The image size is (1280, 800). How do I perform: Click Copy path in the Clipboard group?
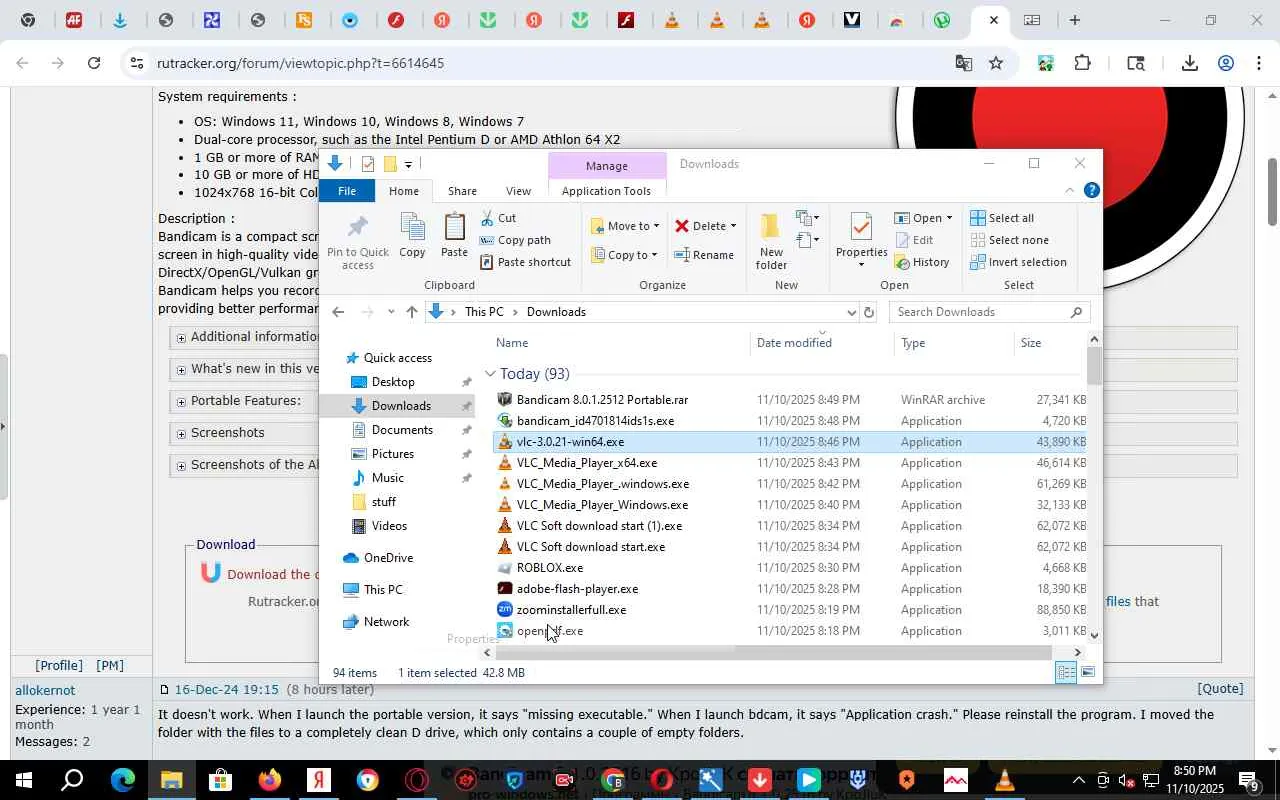click(x=515, y=240)
